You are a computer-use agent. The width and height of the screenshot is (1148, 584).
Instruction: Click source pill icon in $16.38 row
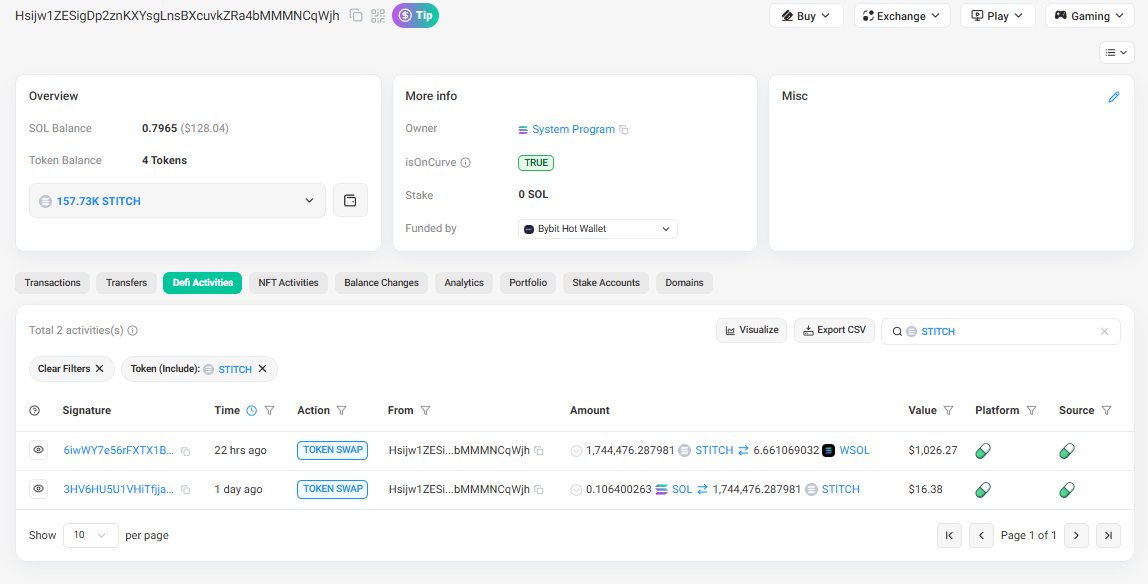[x=1067, y=490]
